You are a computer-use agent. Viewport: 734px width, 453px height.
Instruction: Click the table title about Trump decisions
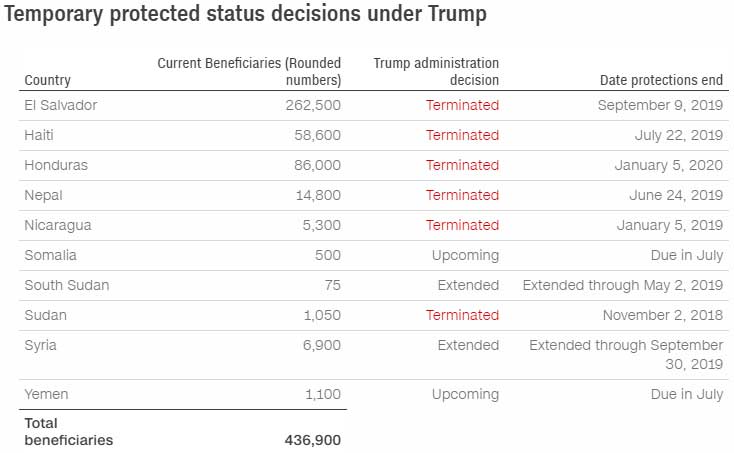point(246,16)
